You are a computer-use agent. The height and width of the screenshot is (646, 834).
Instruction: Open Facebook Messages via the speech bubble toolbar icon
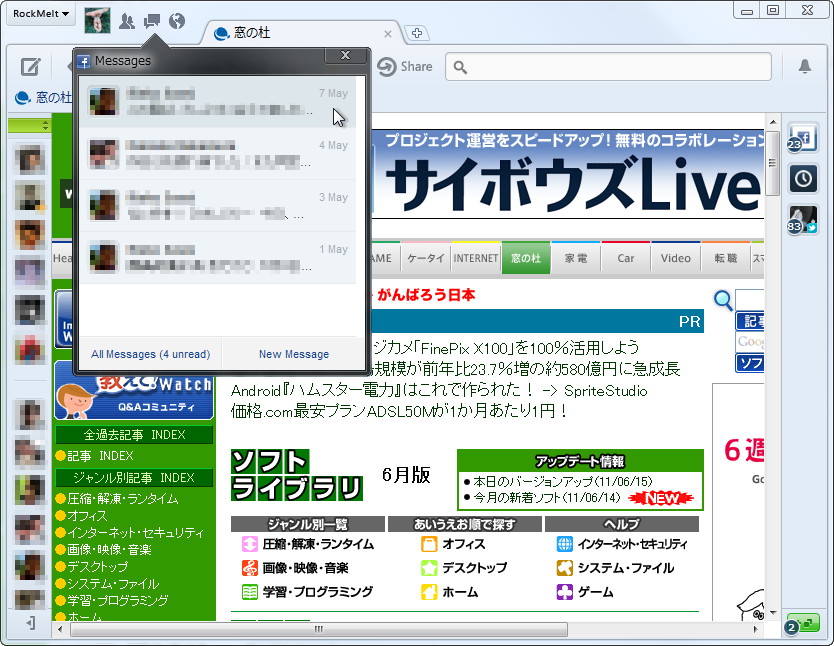[152, 20]
